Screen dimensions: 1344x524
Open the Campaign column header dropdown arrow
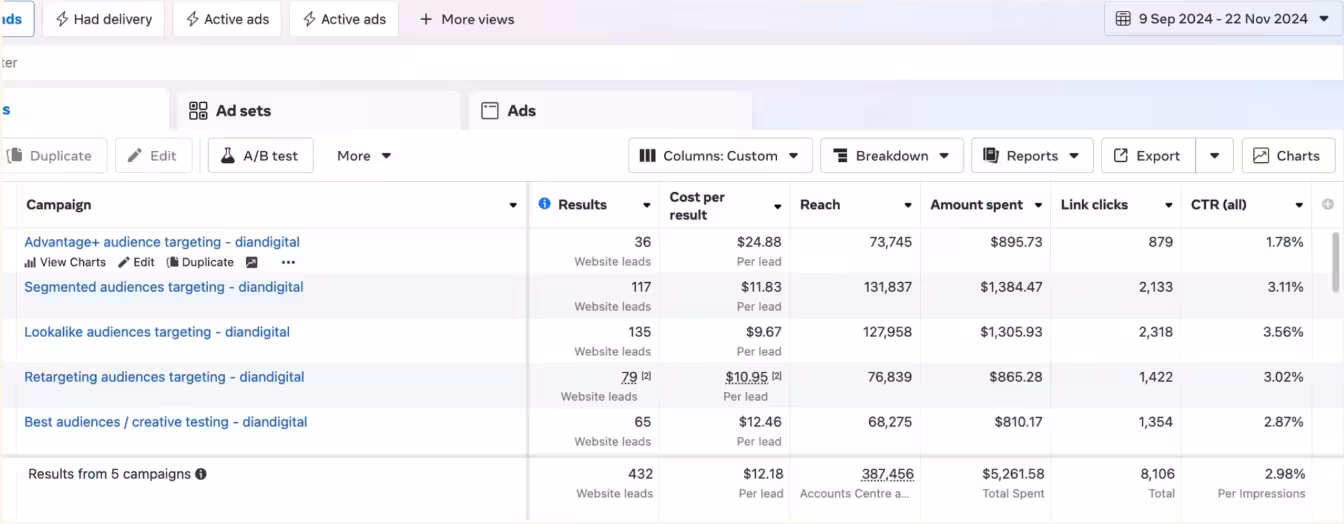513,206
